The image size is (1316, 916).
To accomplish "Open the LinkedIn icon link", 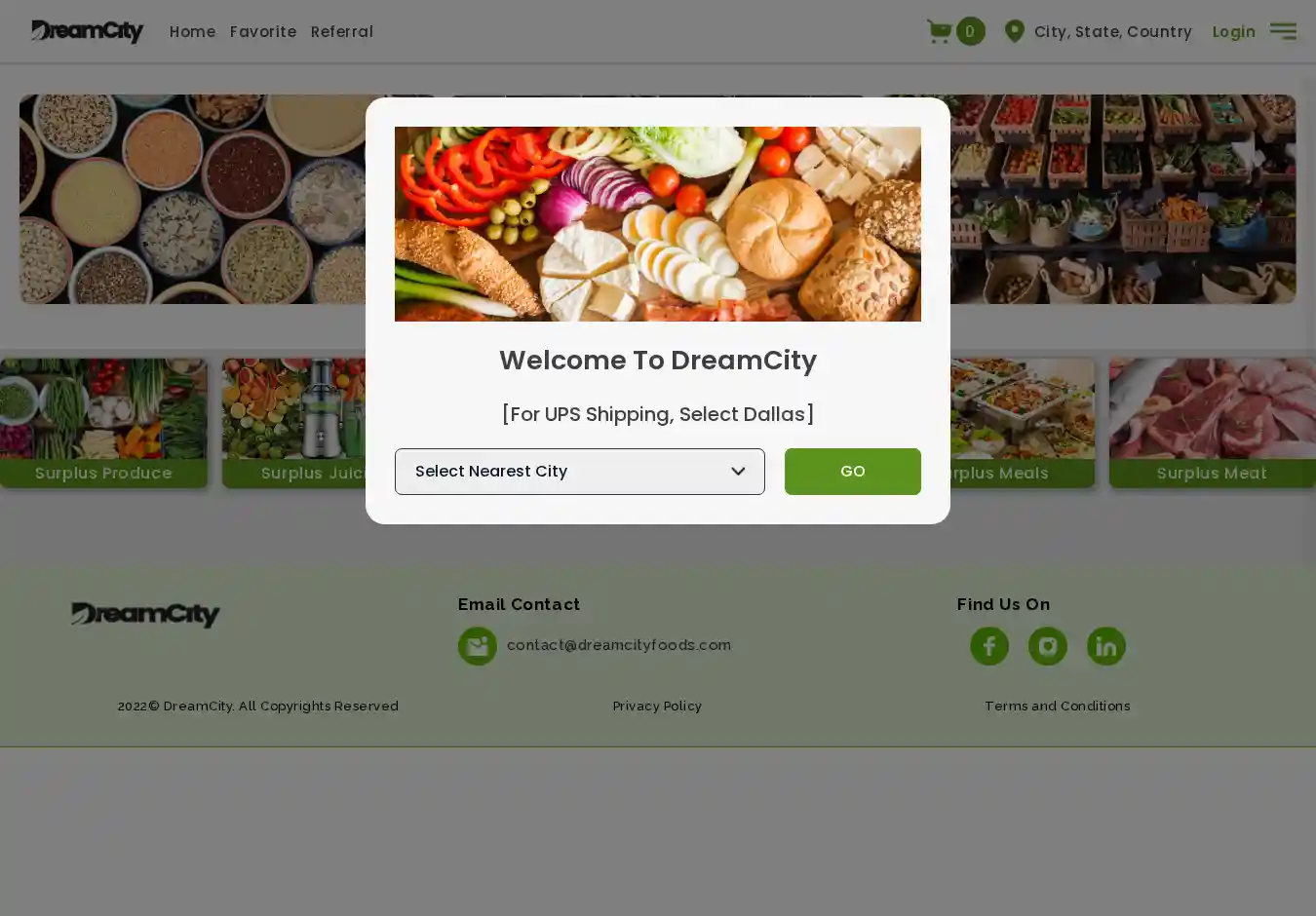I will pyautogui.click(x=1106, y=646).
